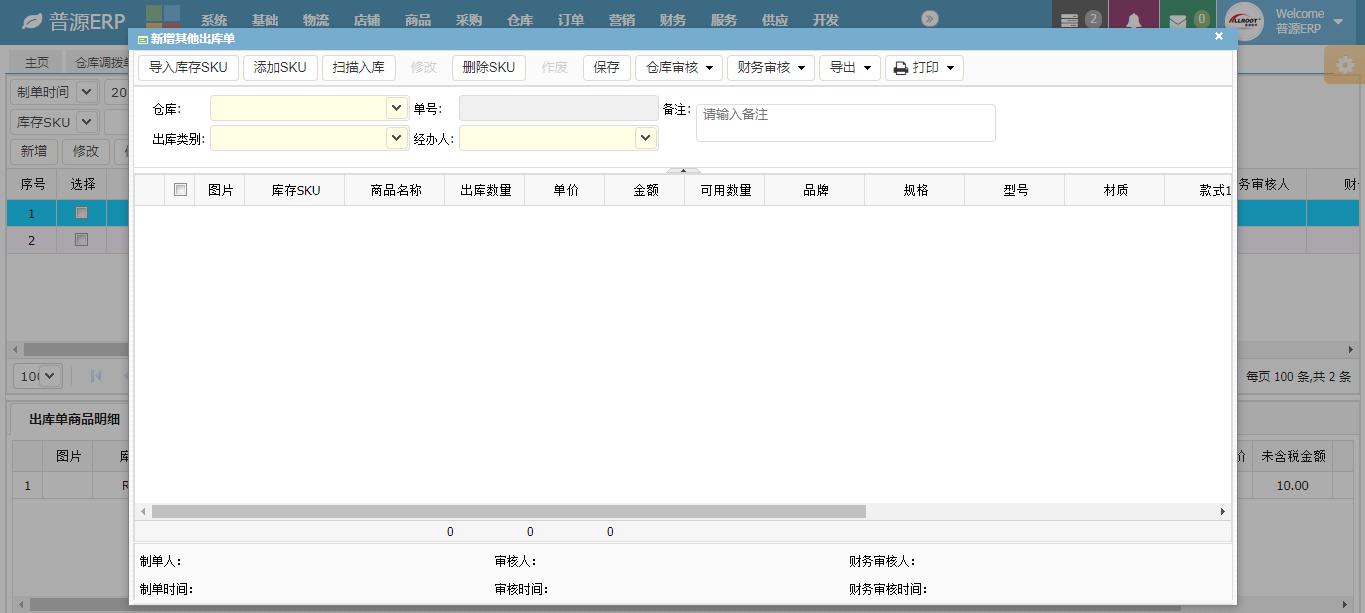The image size is (1365, 613).
Task: Open the 开发 menu
Action: pyautogui.click(x=826, y=20)
